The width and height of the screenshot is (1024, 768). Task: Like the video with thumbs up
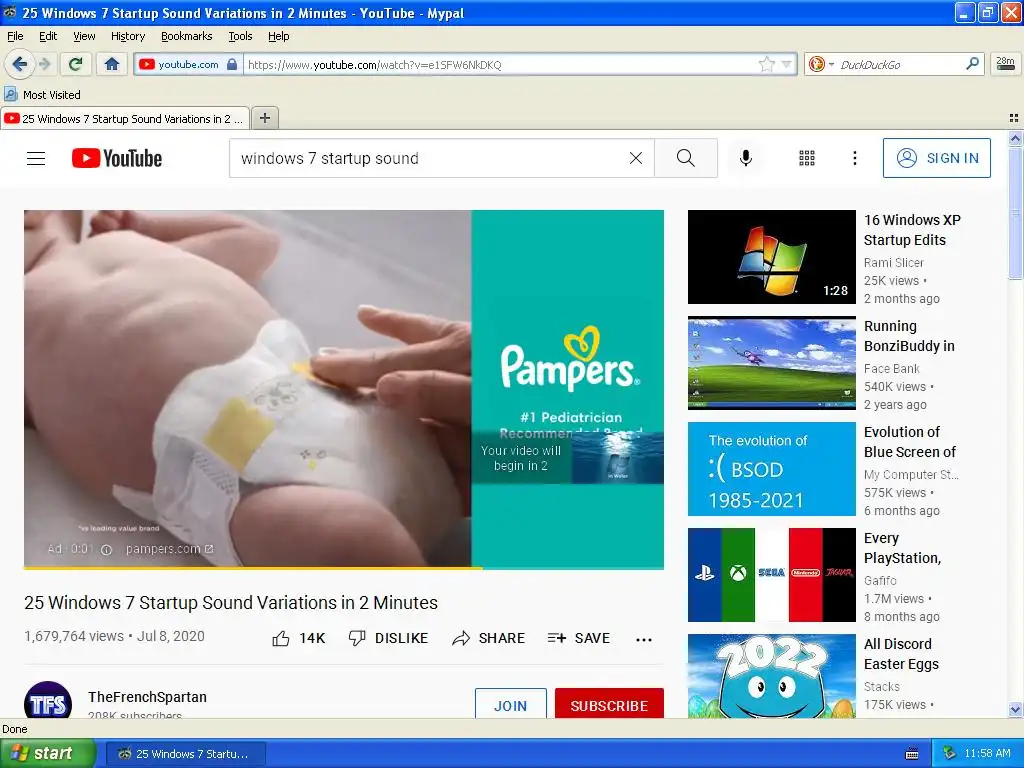pos(298,638)
